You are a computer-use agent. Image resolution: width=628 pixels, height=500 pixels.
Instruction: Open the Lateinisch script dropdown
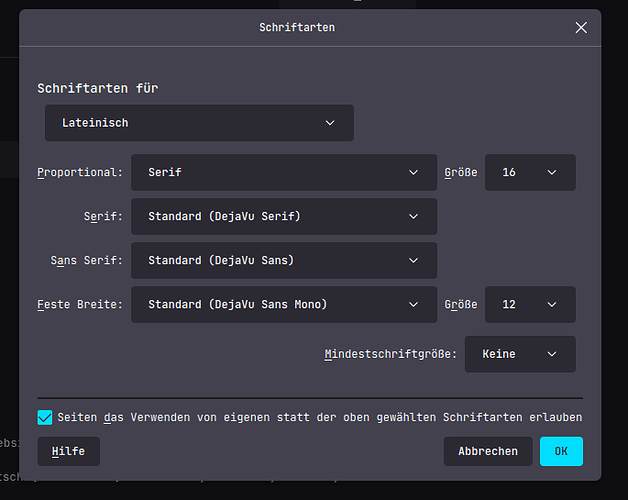[199, 123]
